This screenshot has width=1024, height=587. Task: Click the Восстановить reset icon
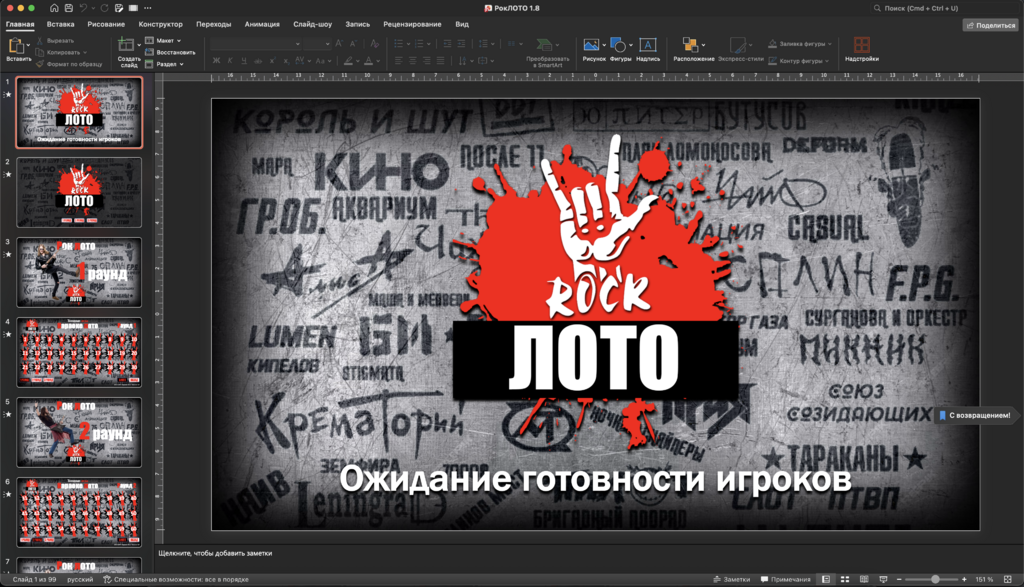tap(149, 52)
